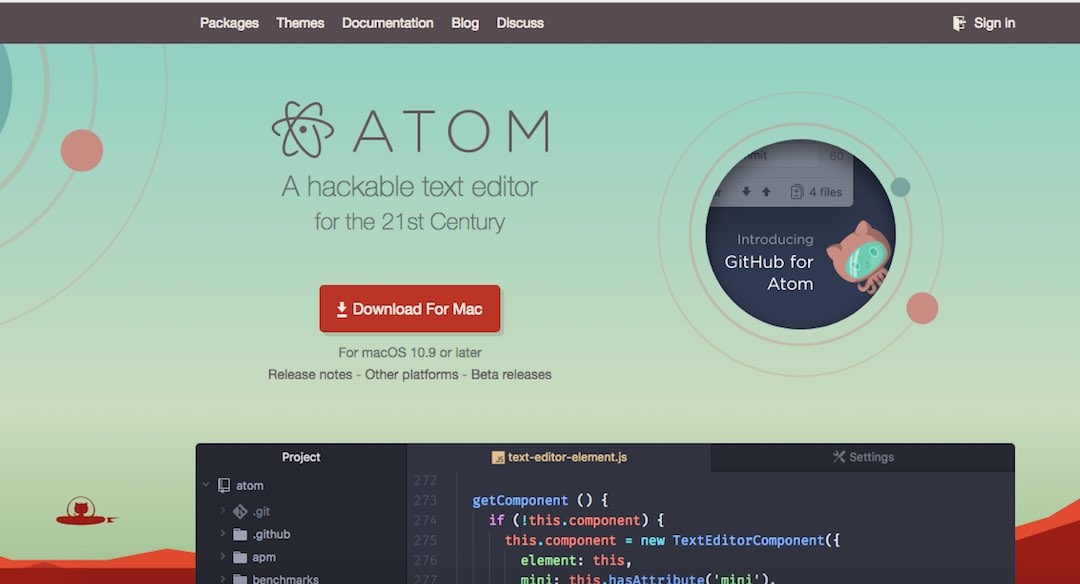The width and height of the screenshot is (1080, 584).
Task: Click line number 276 in gutter
Action: point(425,561)
